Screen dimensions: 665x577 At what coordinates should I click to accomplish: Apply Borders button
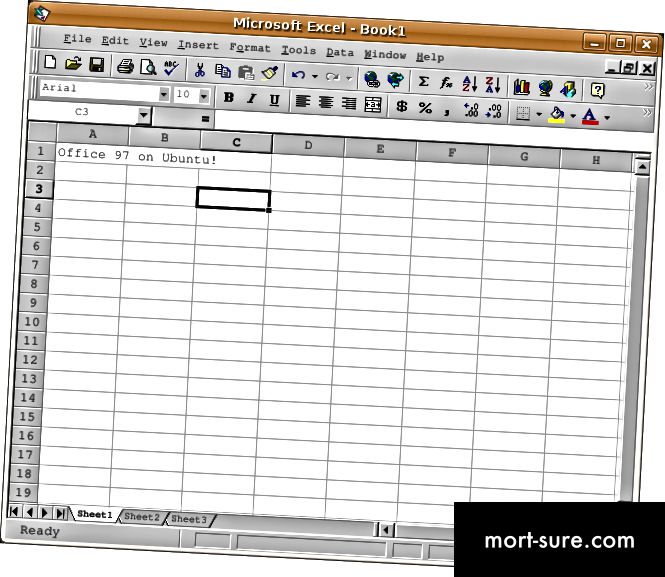click(523, 113)
